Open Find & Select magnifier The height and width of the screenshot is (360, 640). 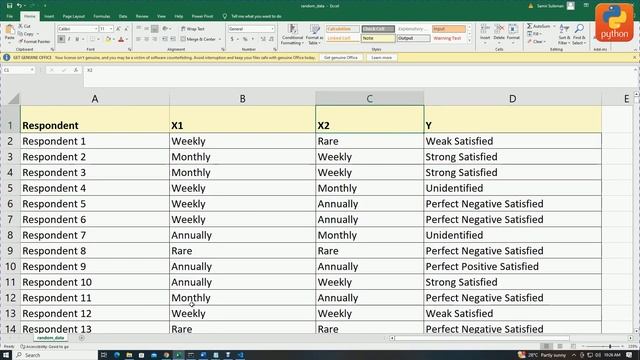tap(579, 34)
